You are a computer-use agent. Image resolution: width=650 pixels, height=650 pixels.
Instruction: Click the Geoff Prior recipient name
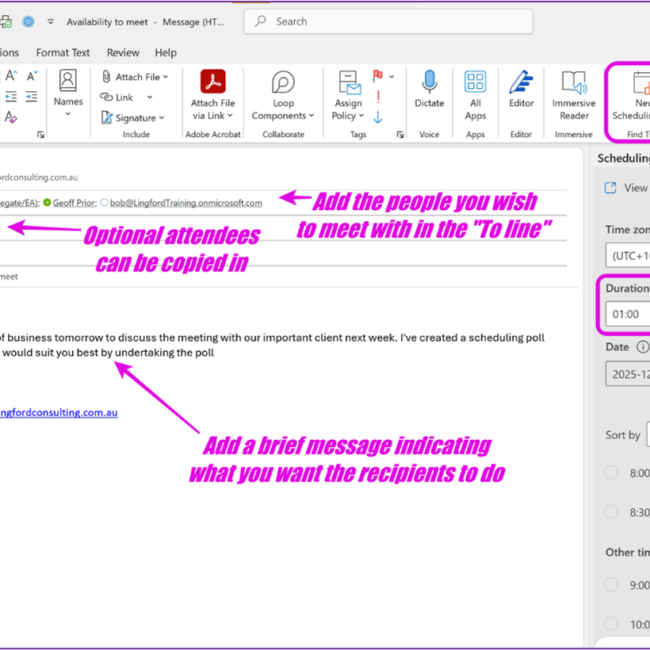(77, 202)
